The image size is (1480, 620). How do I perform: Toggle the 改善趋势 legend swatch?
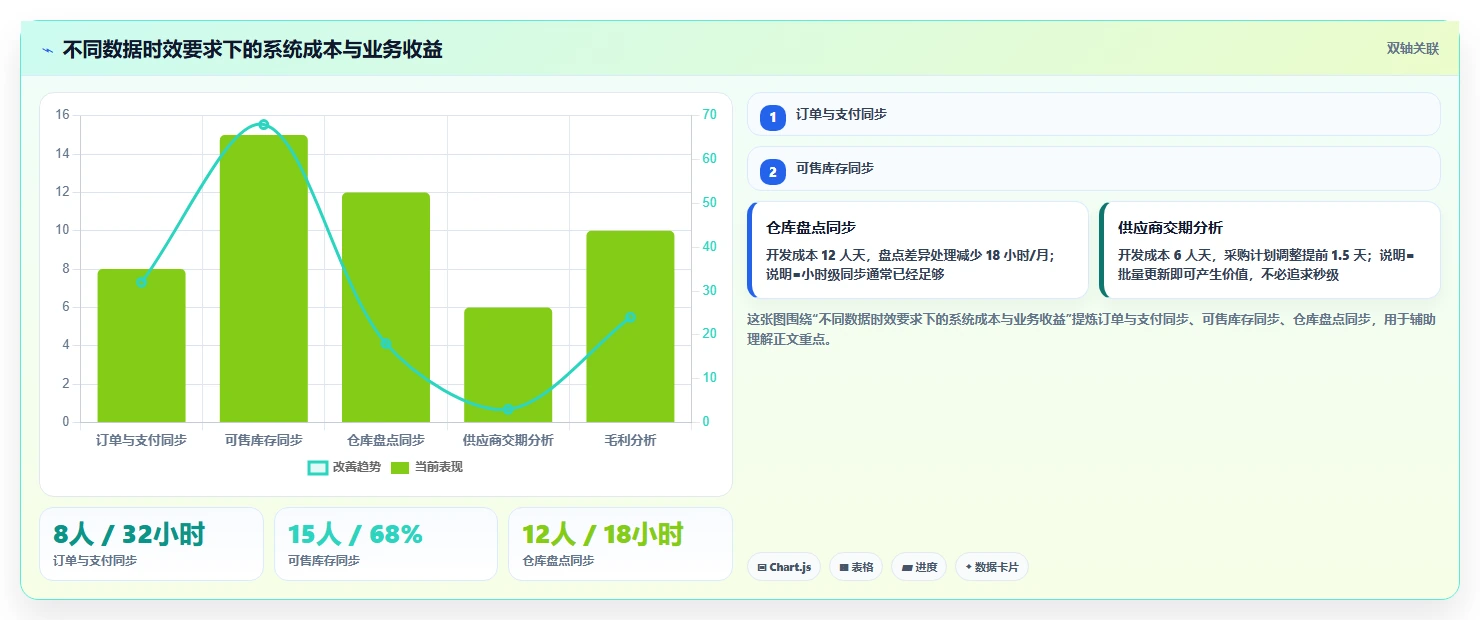coord(317,468)
